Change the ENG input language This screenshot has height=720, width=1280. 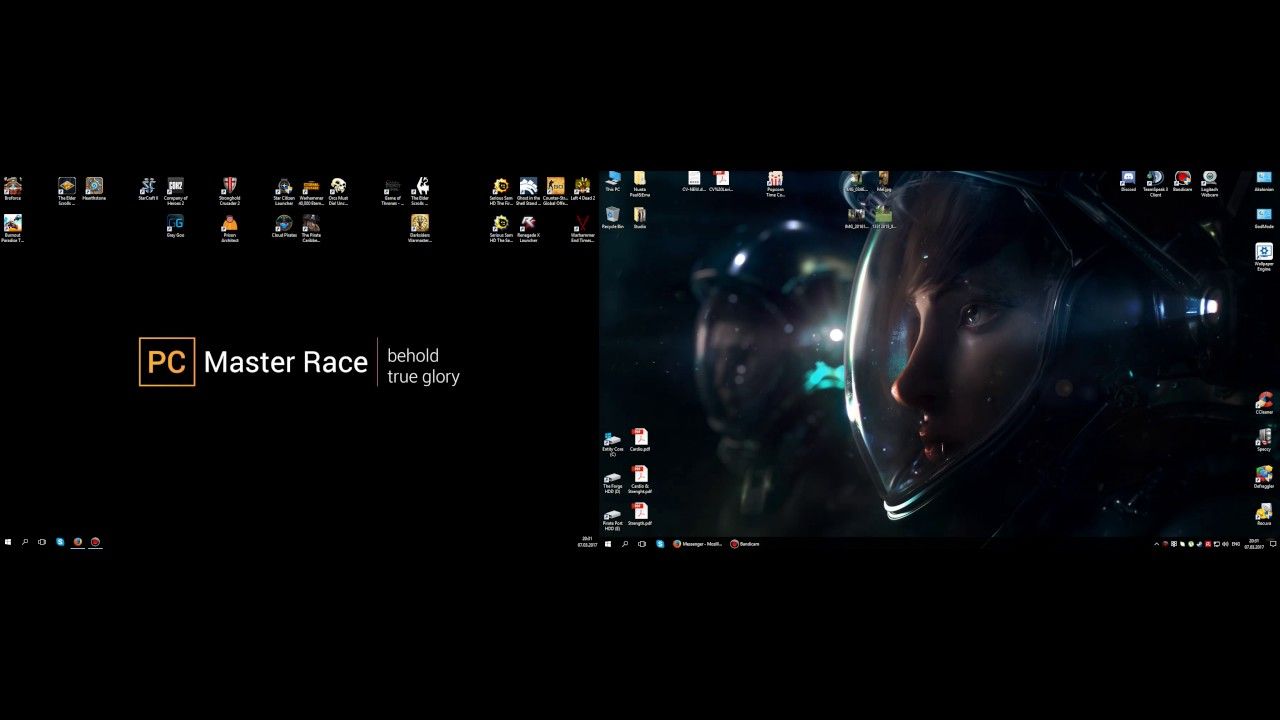pyautogui.click(x=1236, y=544)
